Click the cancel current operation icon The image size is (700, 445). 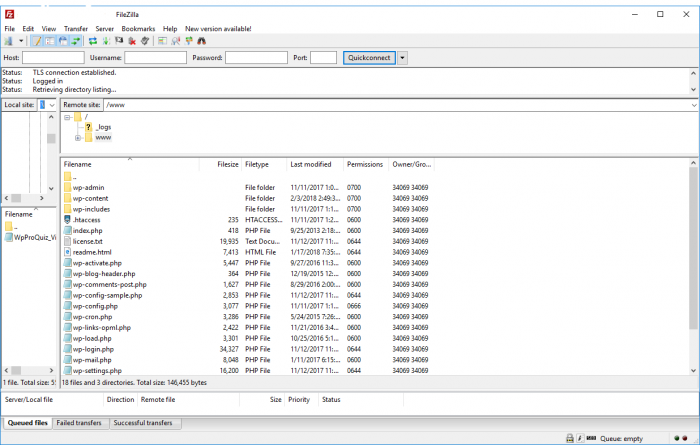pyautogui.click(x=119, y=41)
